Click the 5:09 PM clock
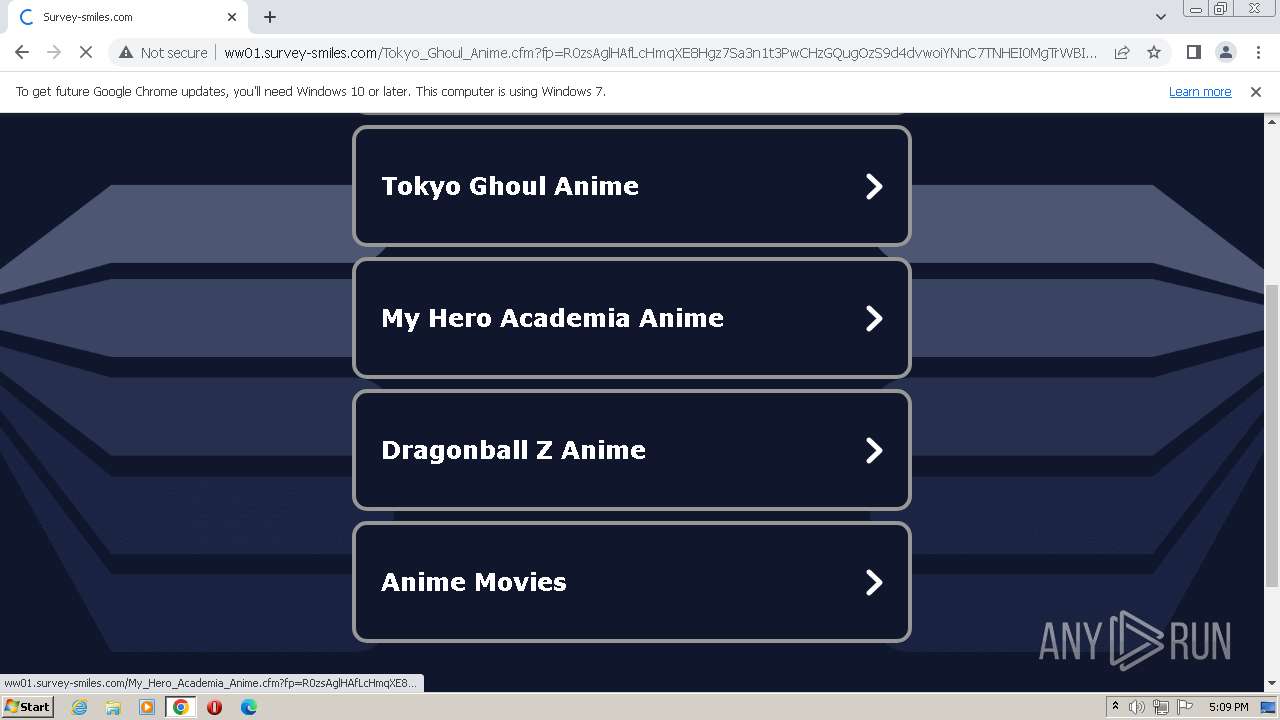1280x720 pixels. [x=1228, y=707]
